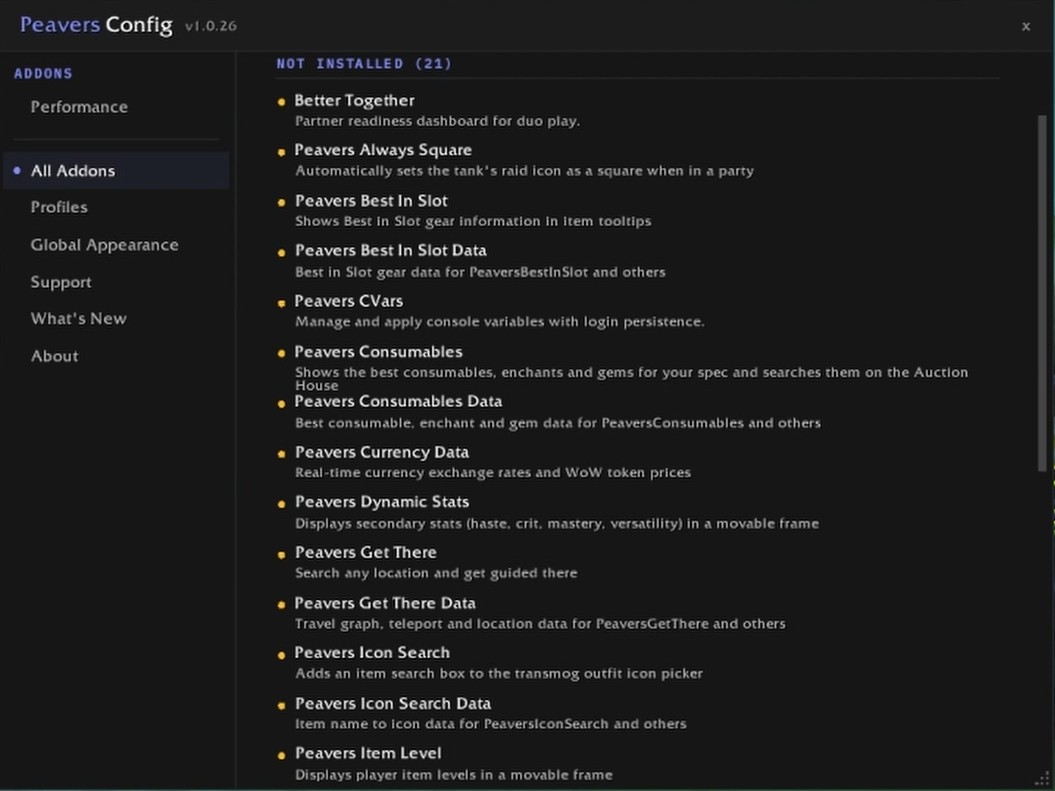Click 'Shows Best in Slot gear information' description
Viewport: 1055px width, 791px height.
click(x=473, y=221)
